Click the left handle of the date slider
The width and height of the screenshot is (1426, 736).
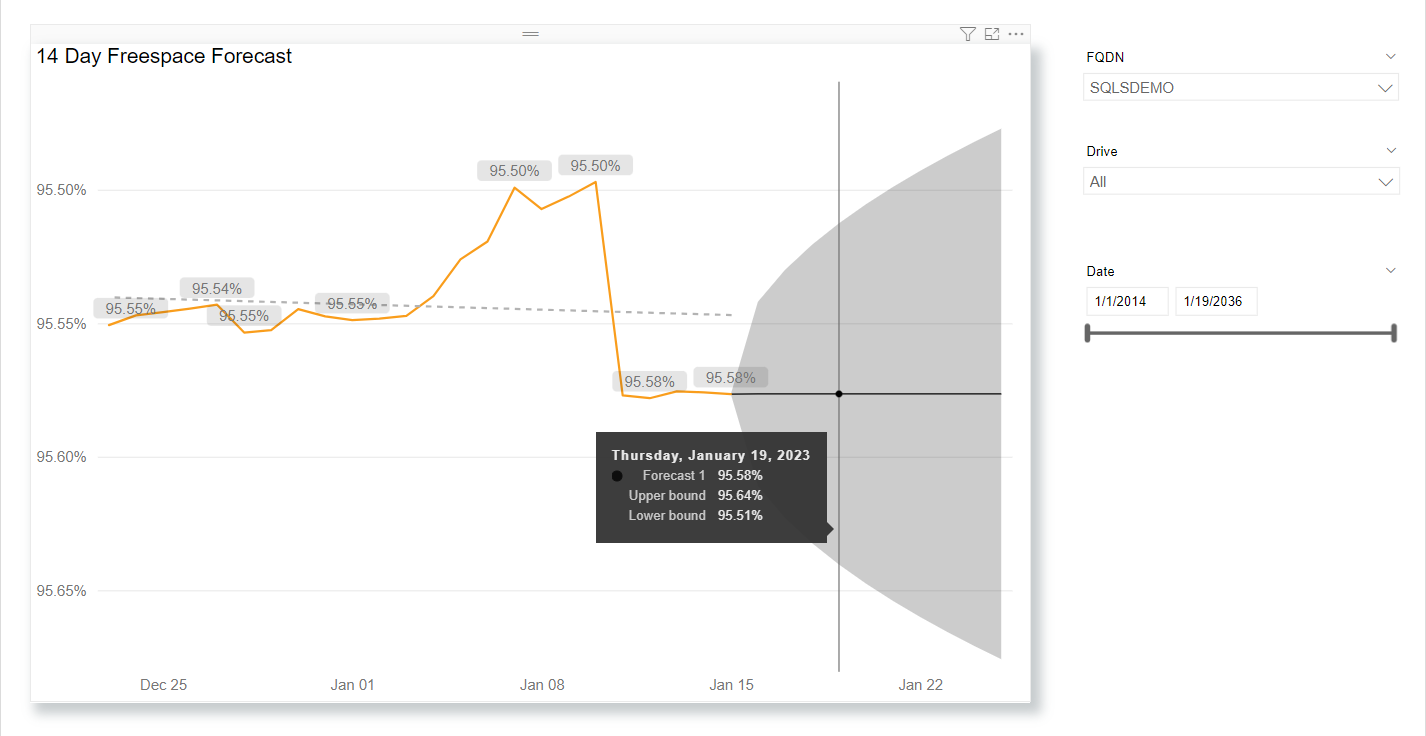[x=1088, y=333]
